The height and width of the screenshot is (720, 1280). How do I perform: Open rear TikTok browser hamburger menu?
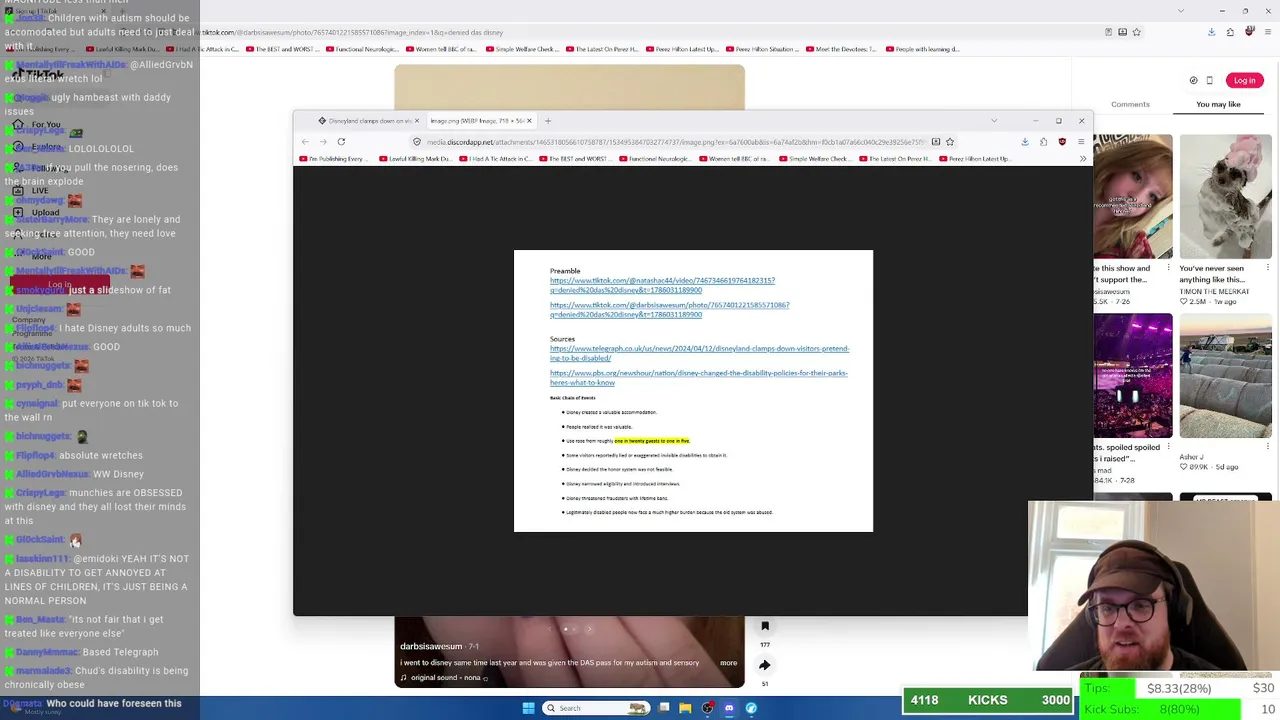pyautogui.click(x=1267, y=32)
